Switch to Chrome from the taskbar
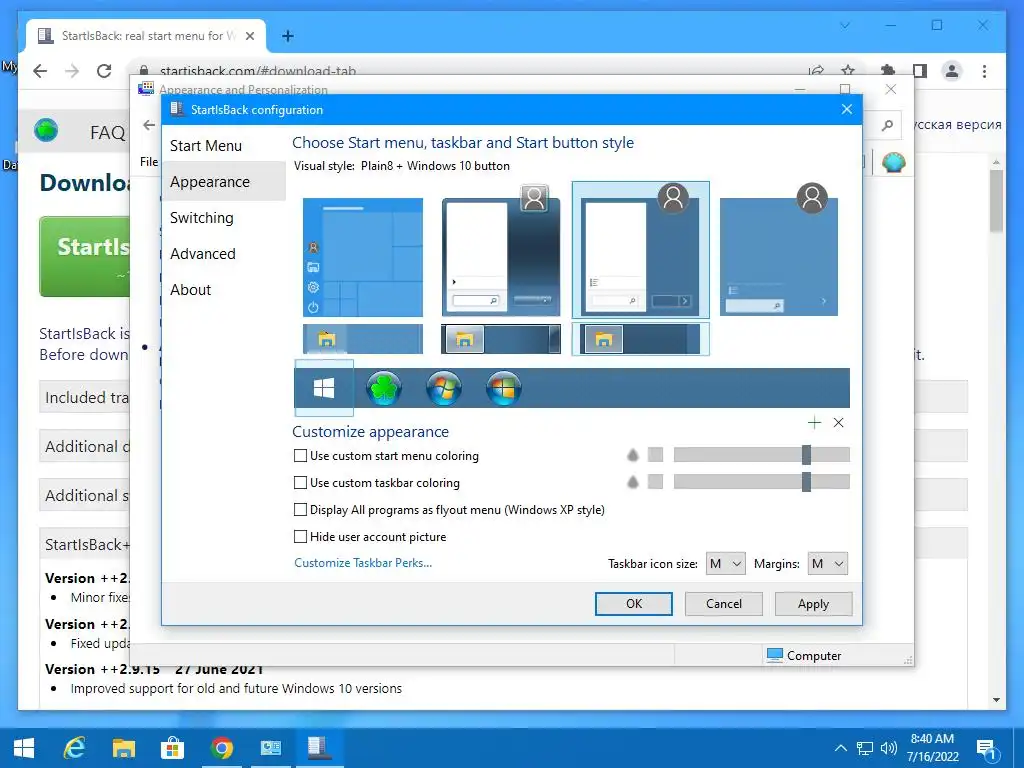 click(222, 748)
